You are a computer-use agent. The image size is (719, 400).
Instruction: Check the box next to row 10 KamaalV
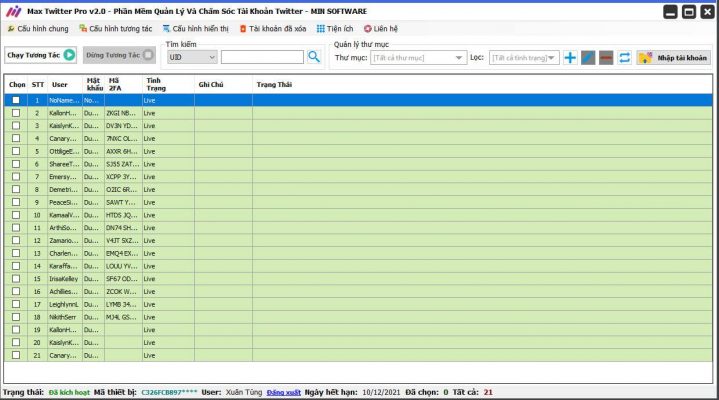coord(16,215)
